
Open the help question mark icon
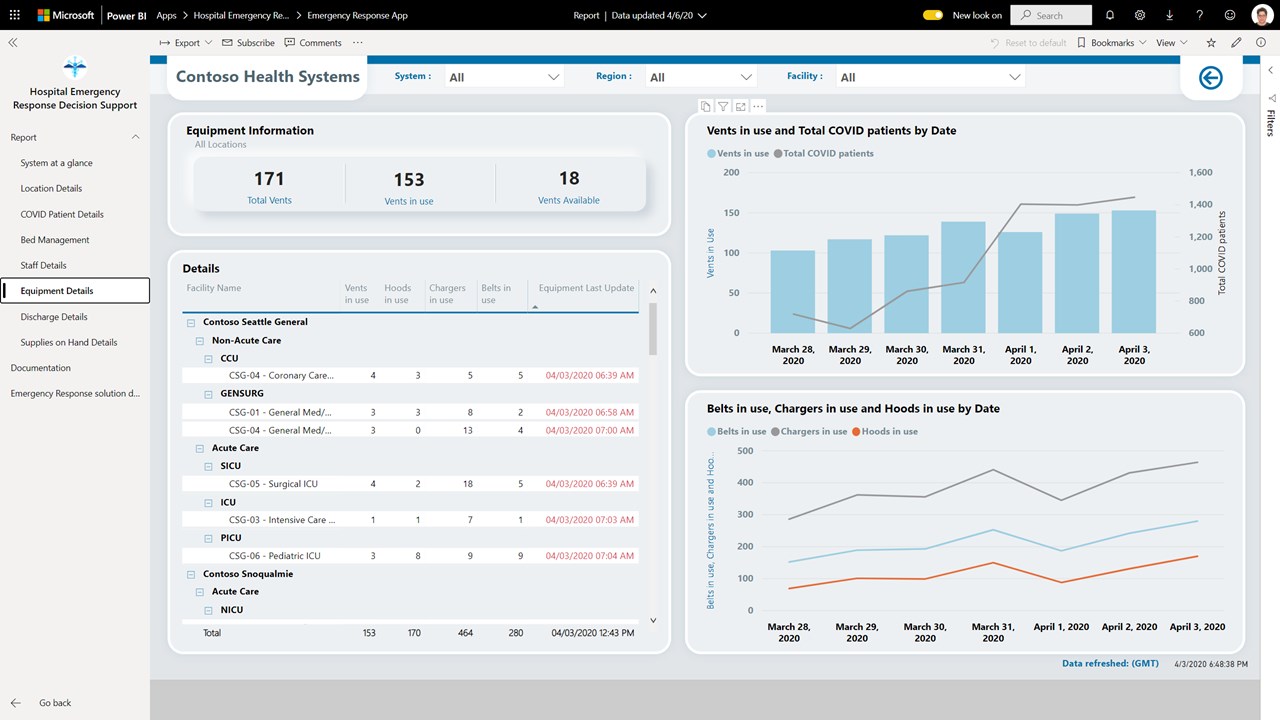[1199, 15]
